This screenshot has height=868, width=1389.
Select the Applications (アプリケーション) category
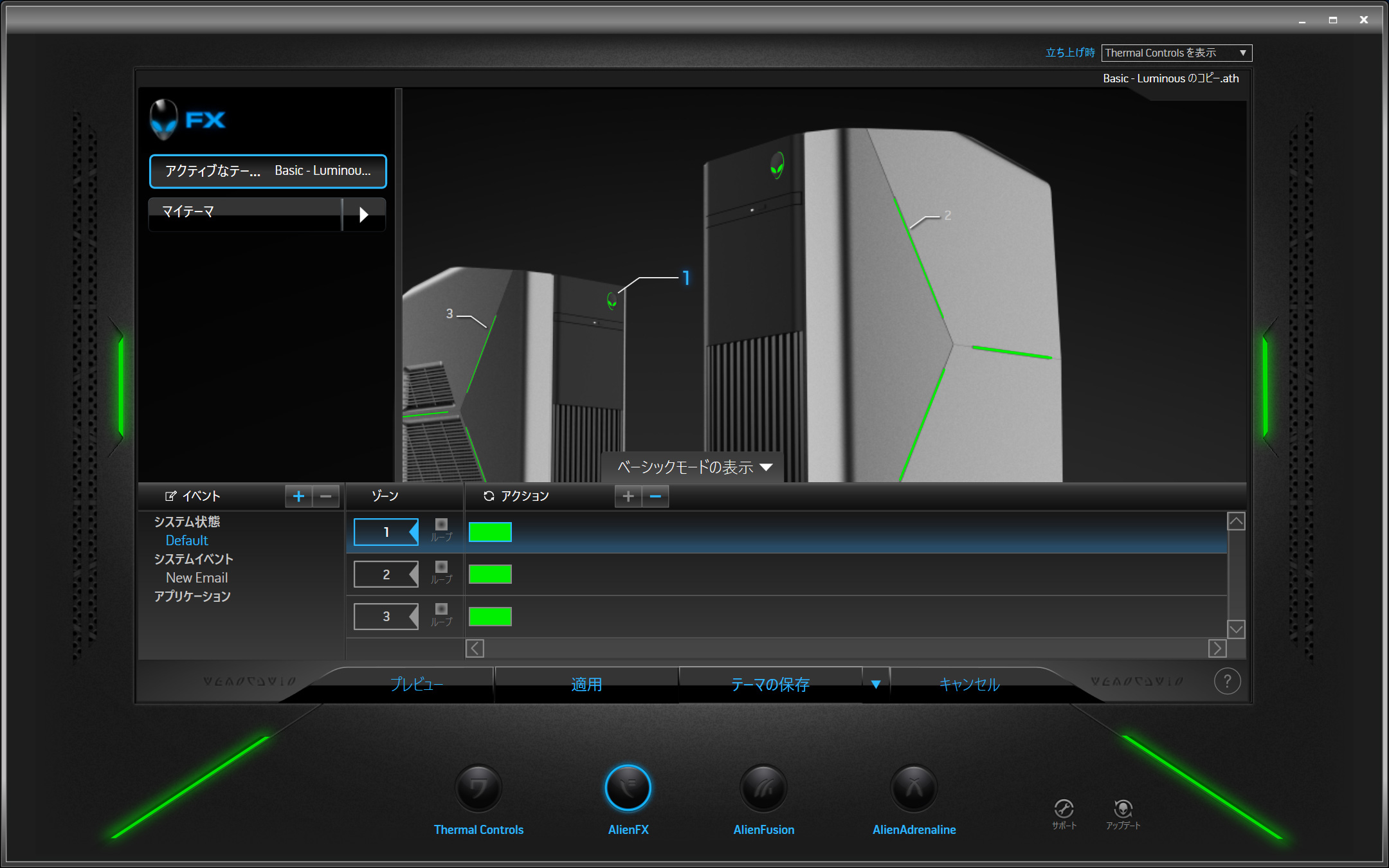point(192,596)
